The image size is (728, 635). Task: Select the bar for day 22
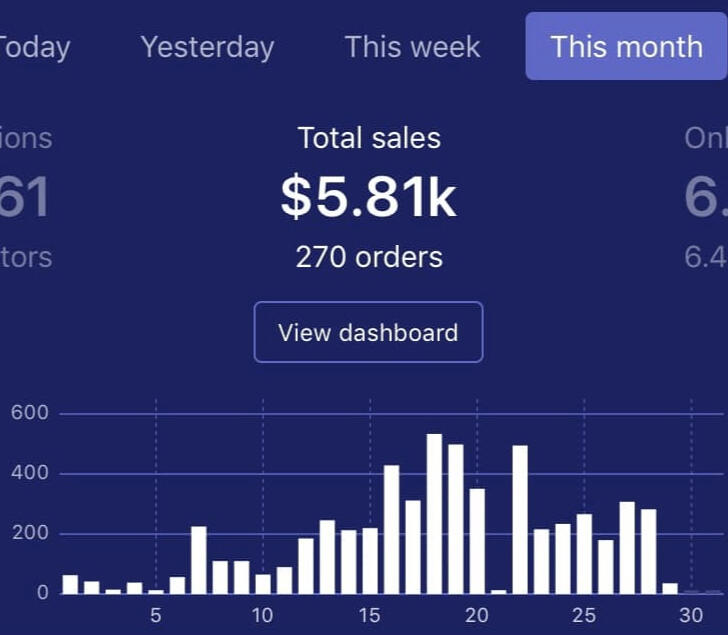(x=520, y=519)
